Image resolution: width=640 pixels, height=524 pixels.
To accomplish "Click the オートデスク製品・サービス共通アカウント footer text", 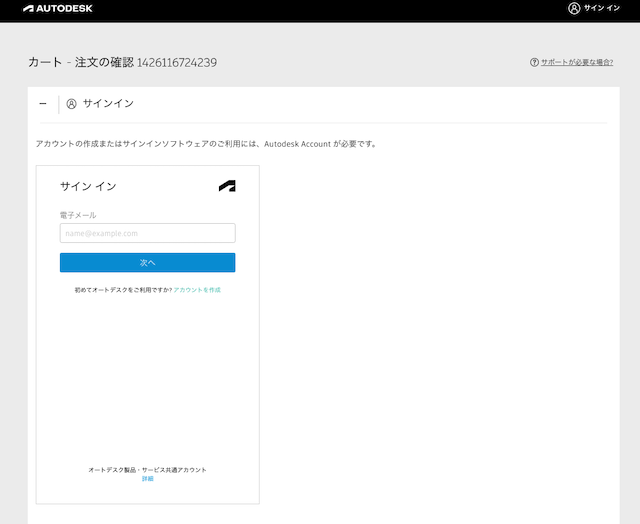I will pos(147,469).
